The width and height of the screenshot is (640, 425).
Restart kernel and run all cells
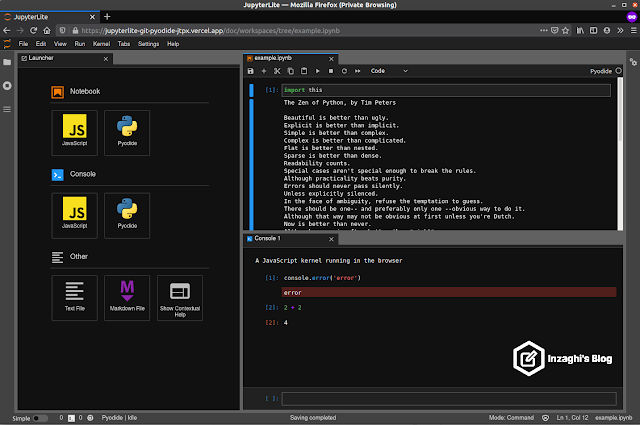tap(358, 71)
